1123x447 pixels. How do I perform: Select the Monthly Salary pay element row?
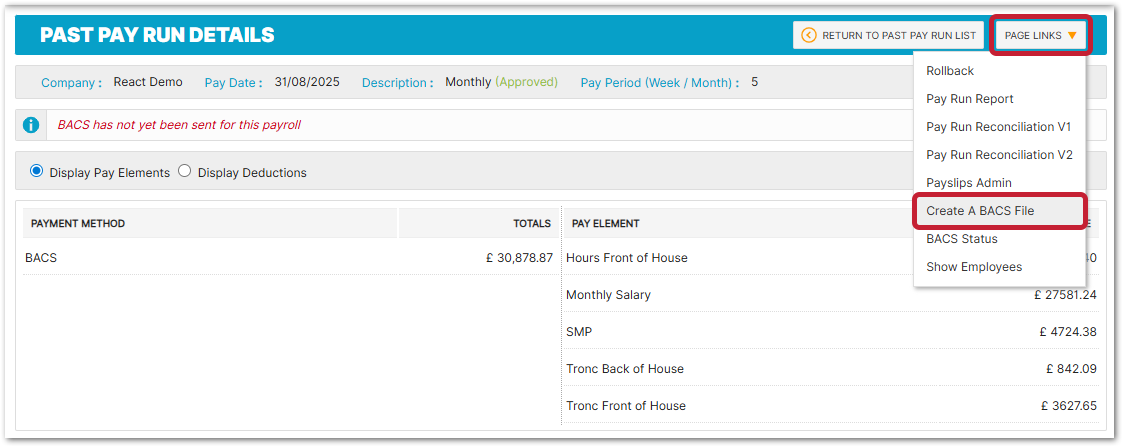(x=608, y=295)
